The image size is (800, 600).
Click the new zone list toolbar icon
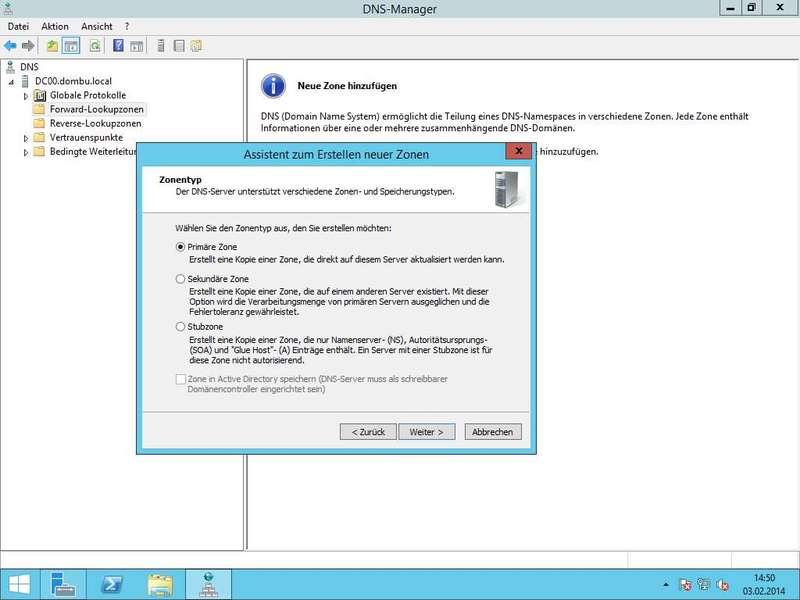tap(179, 46)
